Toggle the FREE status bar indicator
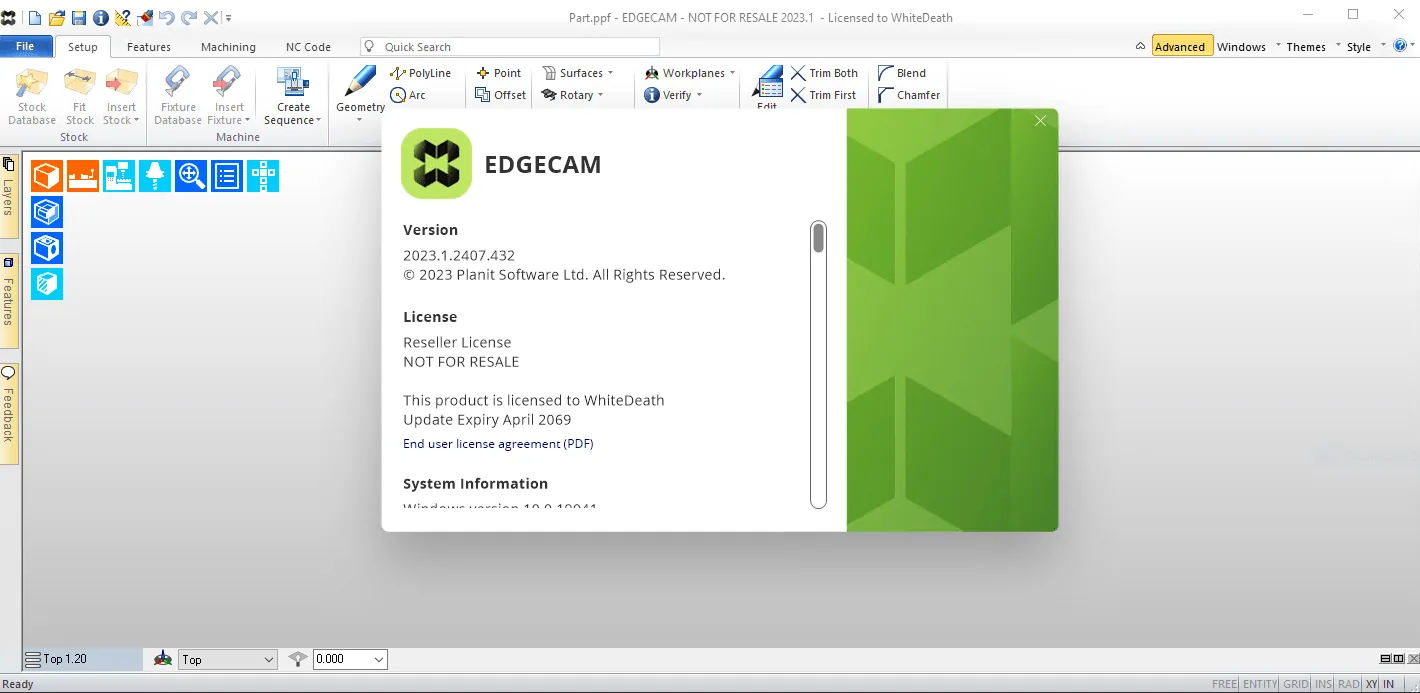 pos(1224,684)
